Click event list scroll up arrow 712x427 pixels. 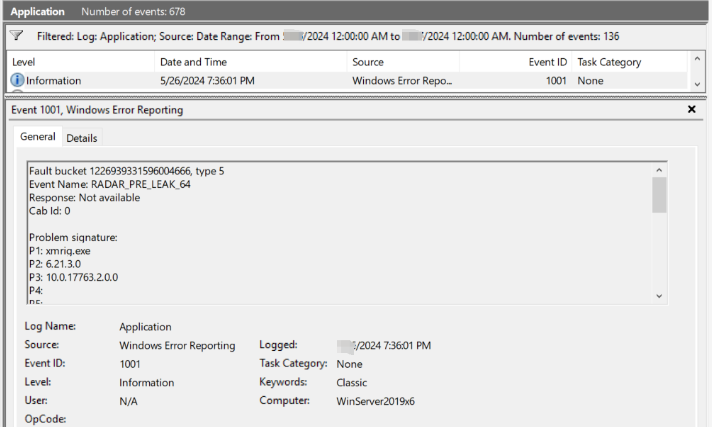(697, 59)
